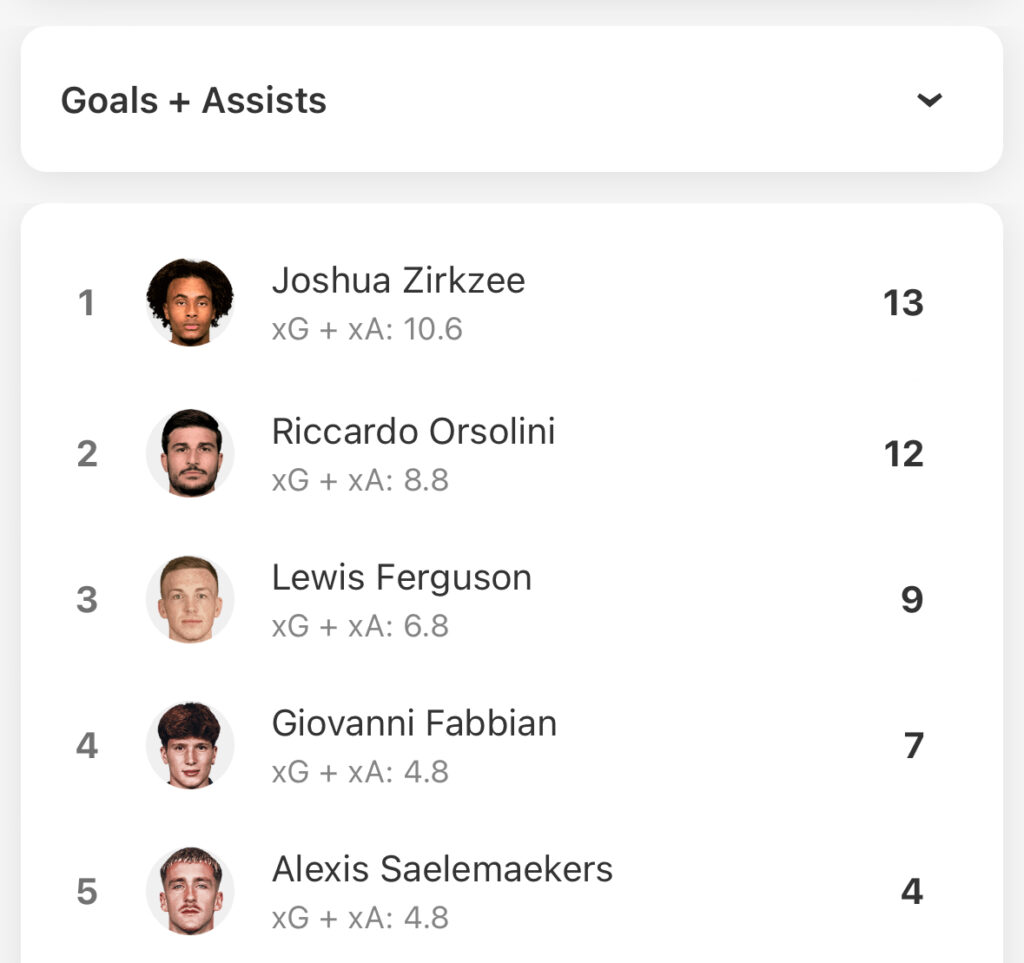Screen dimensions: 1024x963
Task: Open Giovanni Fabbian's player profile
Action: 414,723
